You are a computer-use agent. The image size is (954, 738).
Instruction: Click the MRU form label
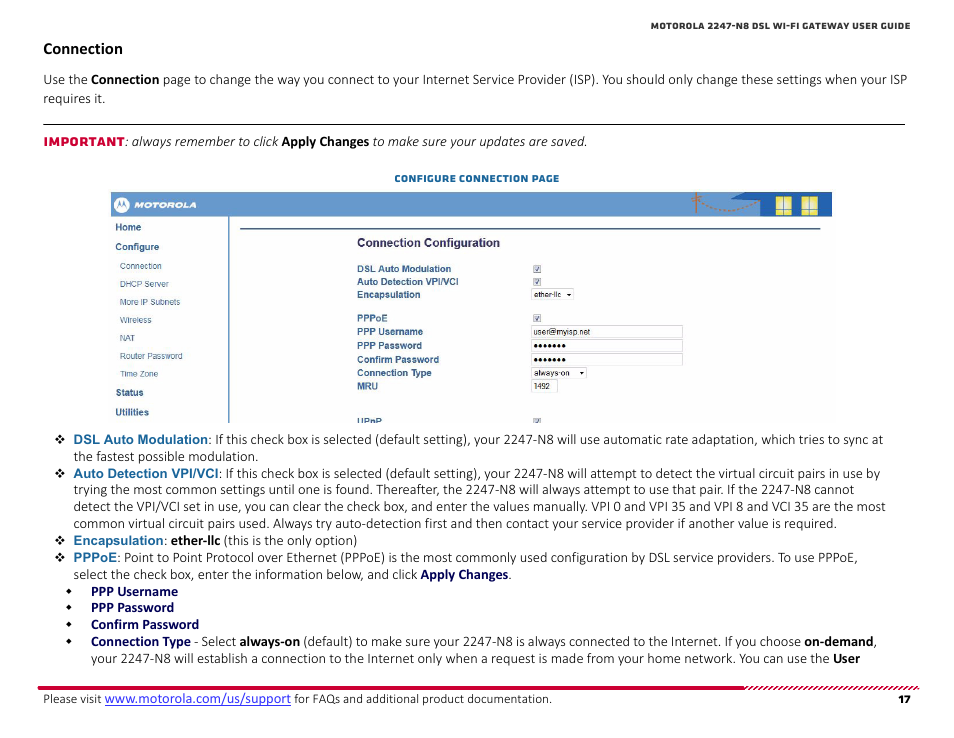point(367,386)
